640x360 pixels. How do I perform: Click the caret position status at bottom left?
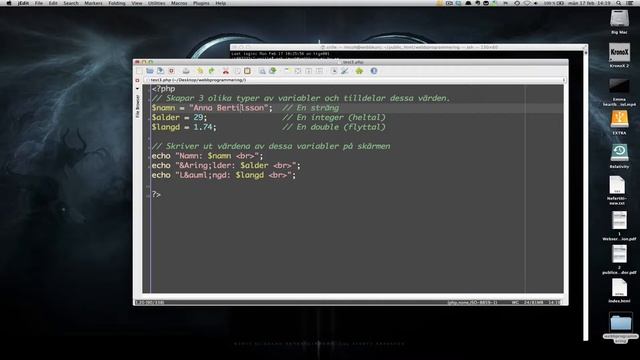click(150, 302)
